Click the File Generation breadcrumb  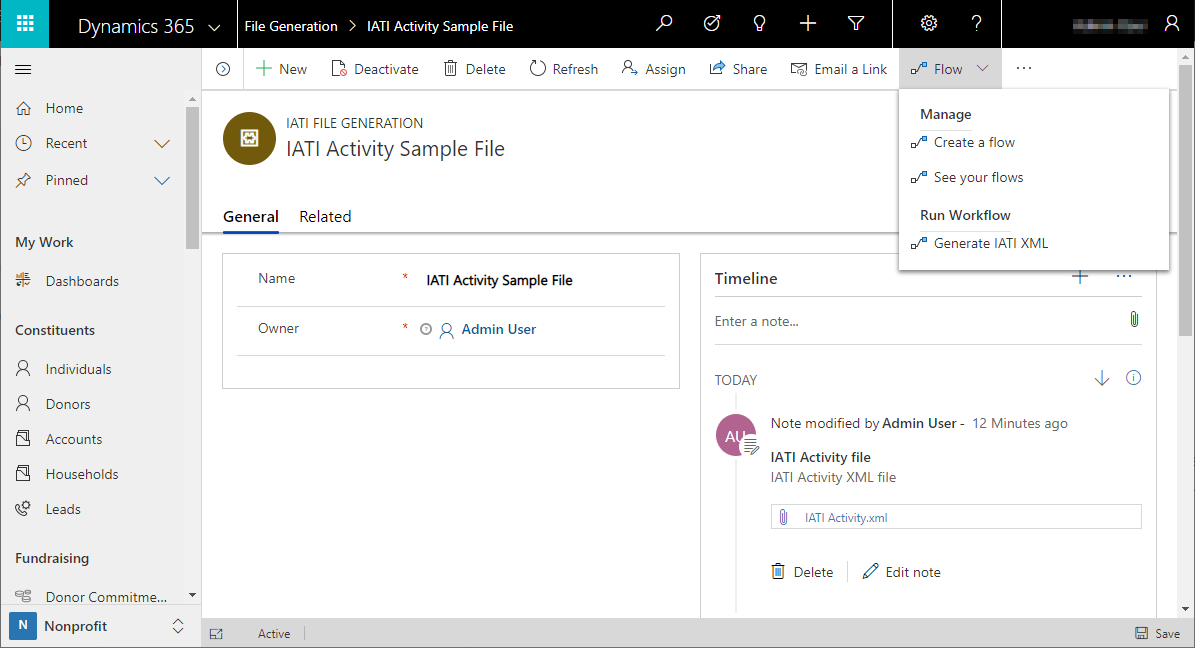click(x=290, y=26)
